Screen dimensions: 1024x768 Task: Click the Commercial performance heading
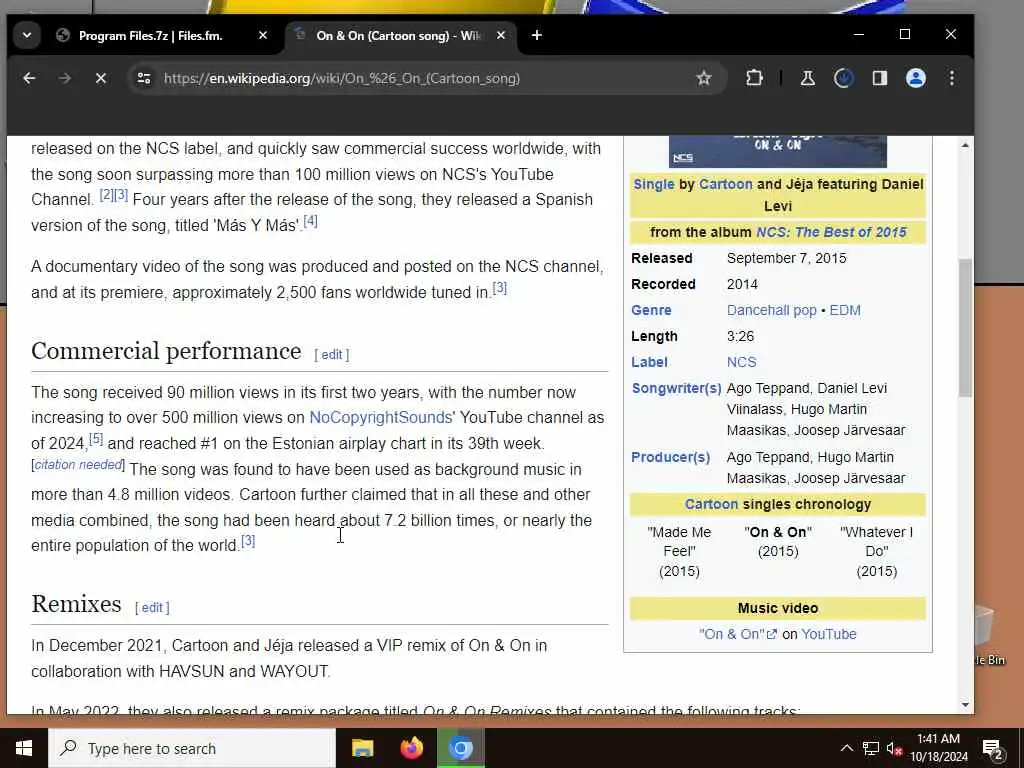(167, 351)
